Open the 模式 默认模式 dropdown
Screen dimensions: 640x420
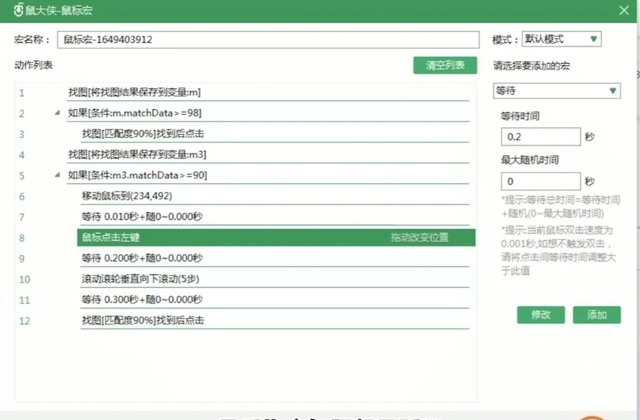pyautogui.click(x=561, y=39)
